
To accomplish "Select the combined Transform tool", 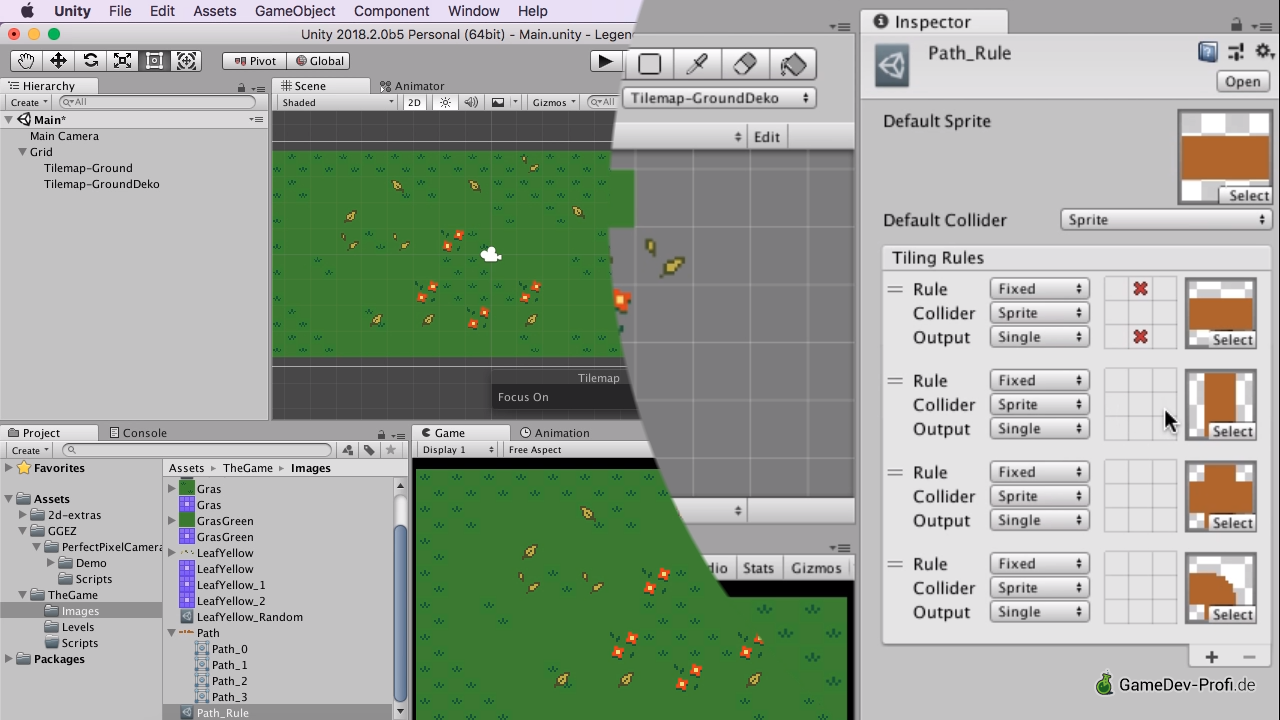I will point(186,61).
